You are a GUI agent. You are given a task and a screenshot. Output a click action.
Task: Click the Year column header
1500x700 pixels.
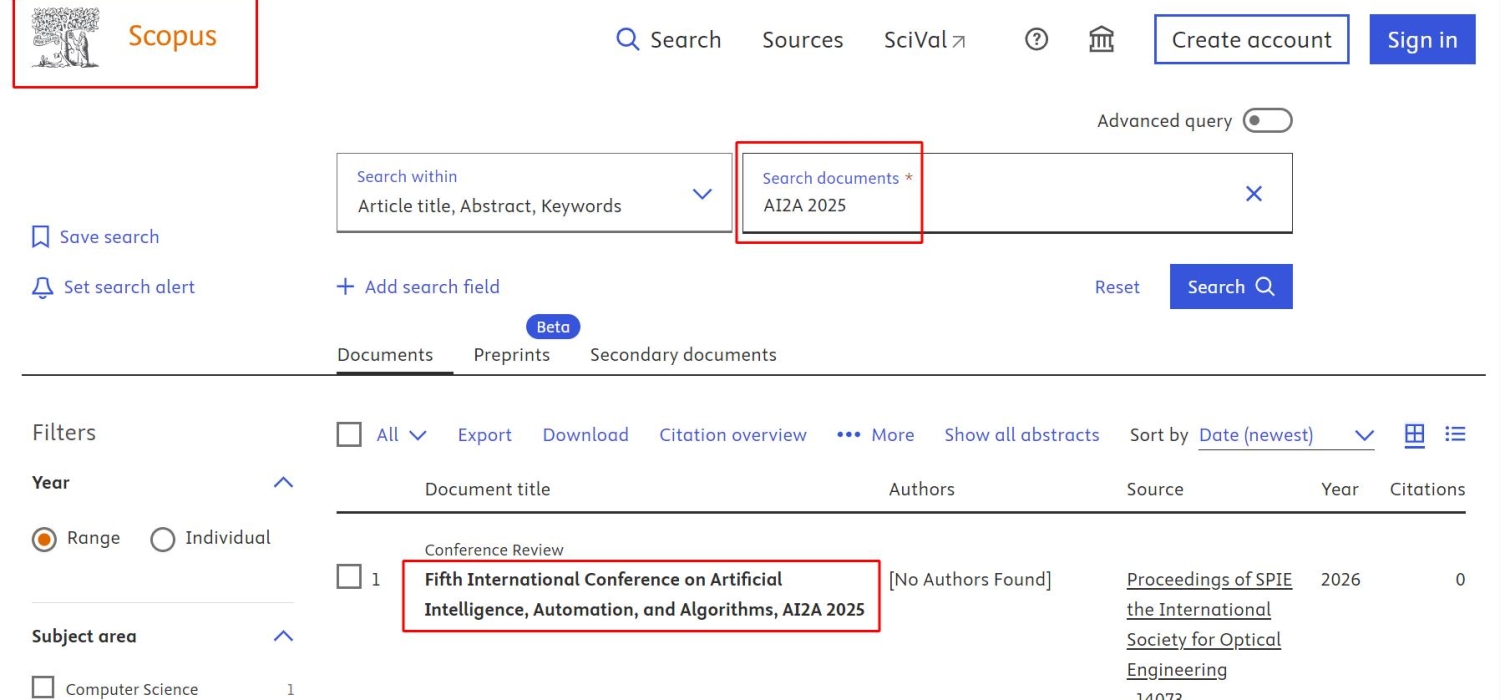[1339, 489]
